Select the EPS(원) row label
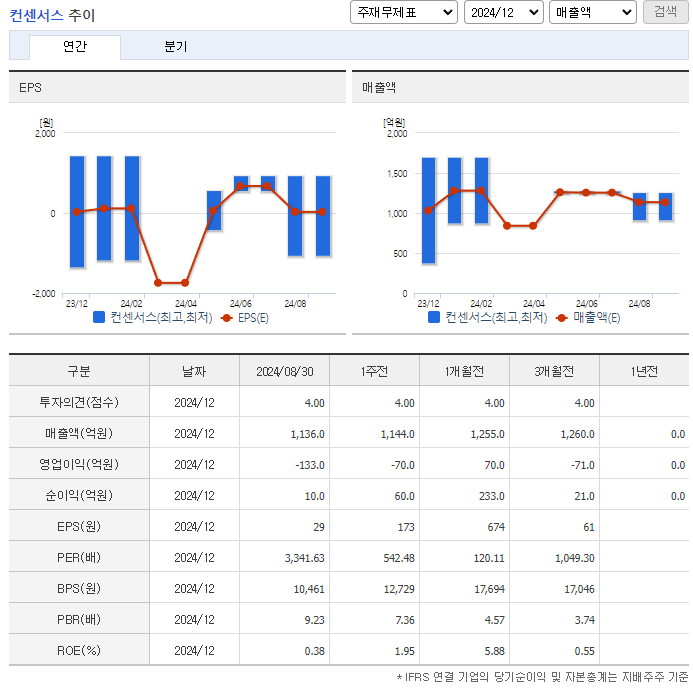The width and height of the screenshot is (693, 688). tap(79, 526)
